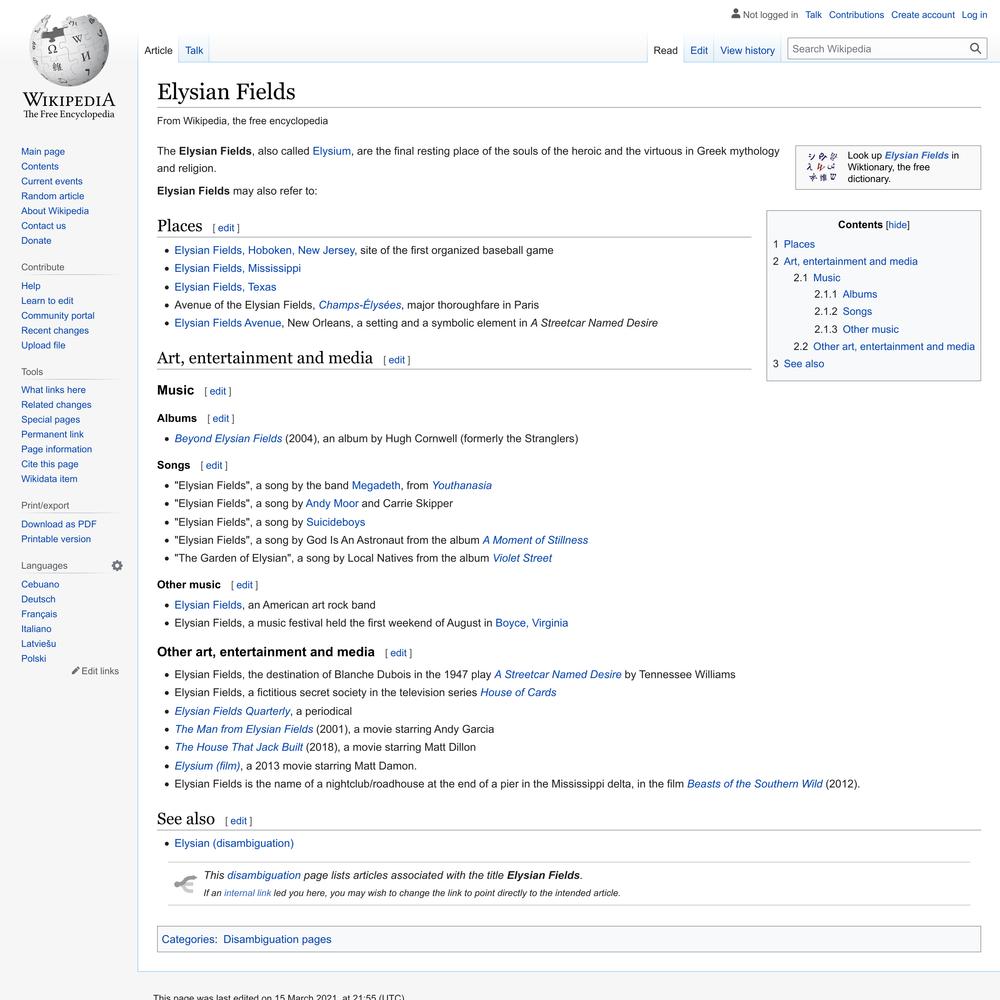Click Create account link

pos(923,15)
